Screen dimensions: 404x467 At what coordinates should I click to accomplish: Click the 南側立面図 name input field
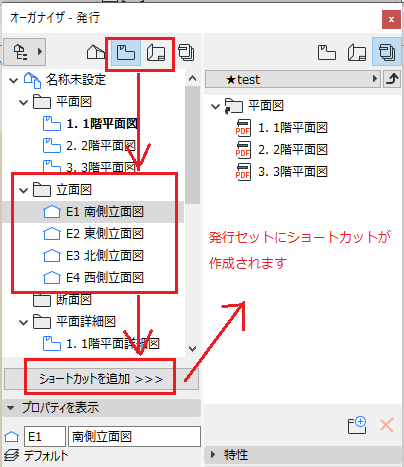(134, 436)
